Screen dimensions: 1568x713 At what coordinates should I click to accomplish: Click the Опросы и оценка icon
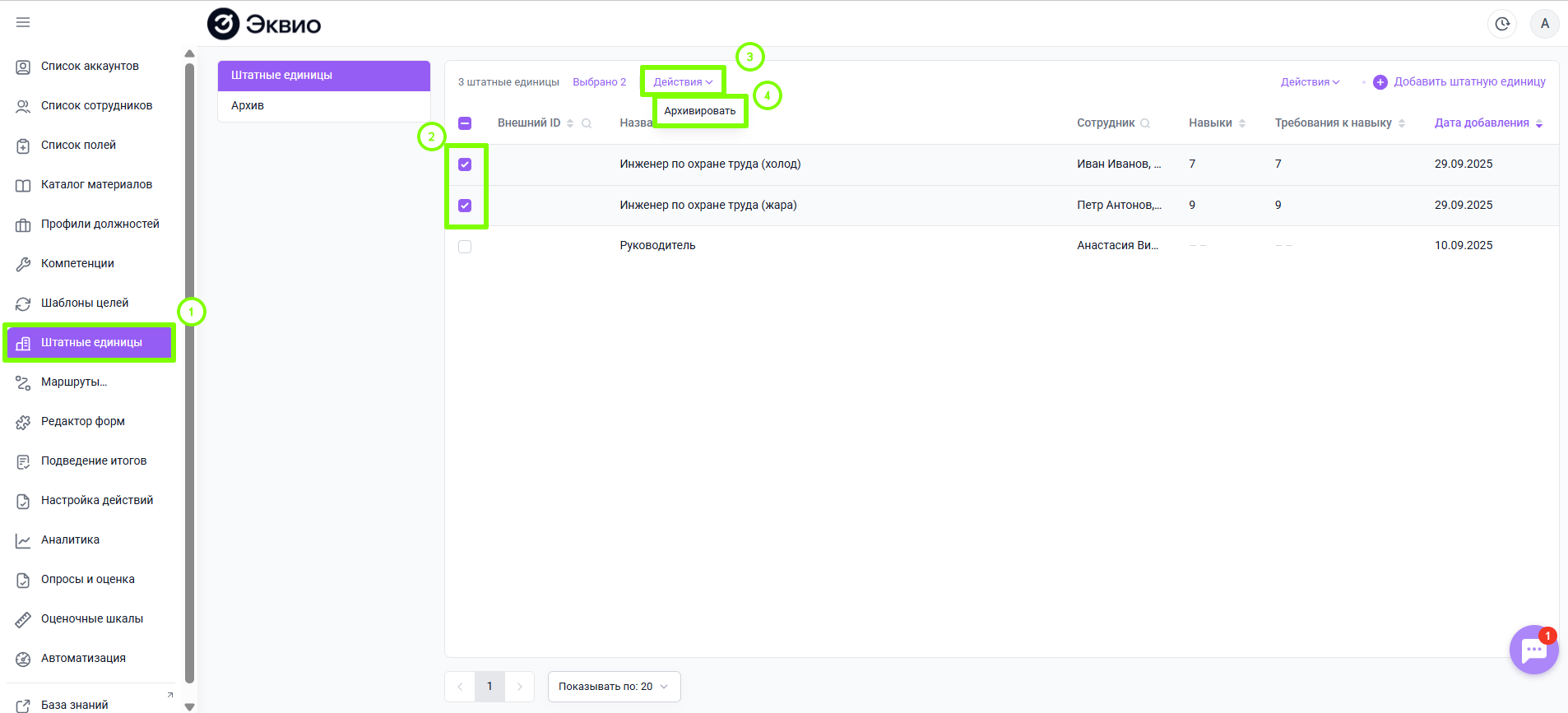[23, 580]
